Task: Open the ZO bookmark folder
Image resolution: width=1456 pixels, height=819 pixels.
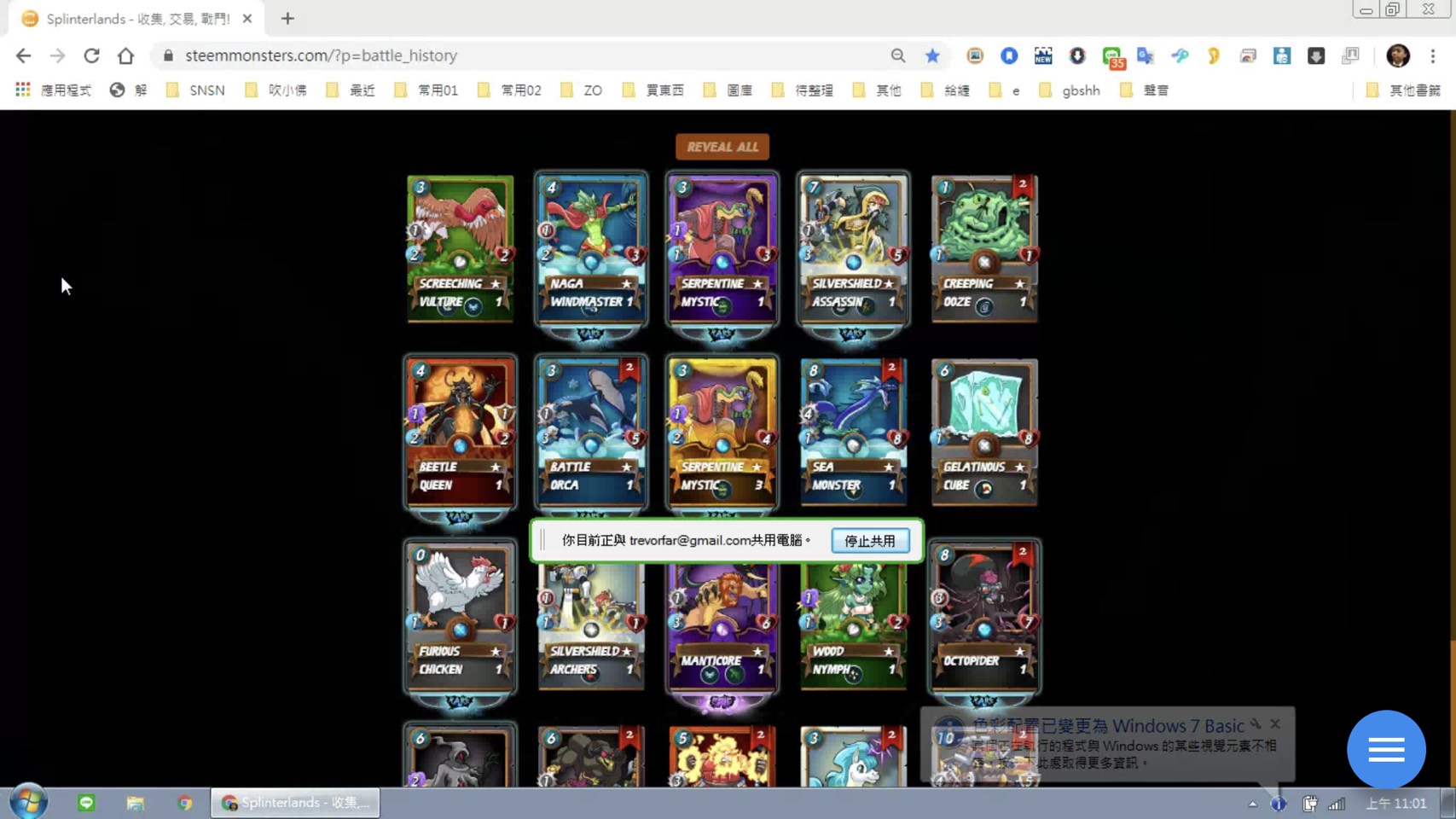Action: coord(581,90)
